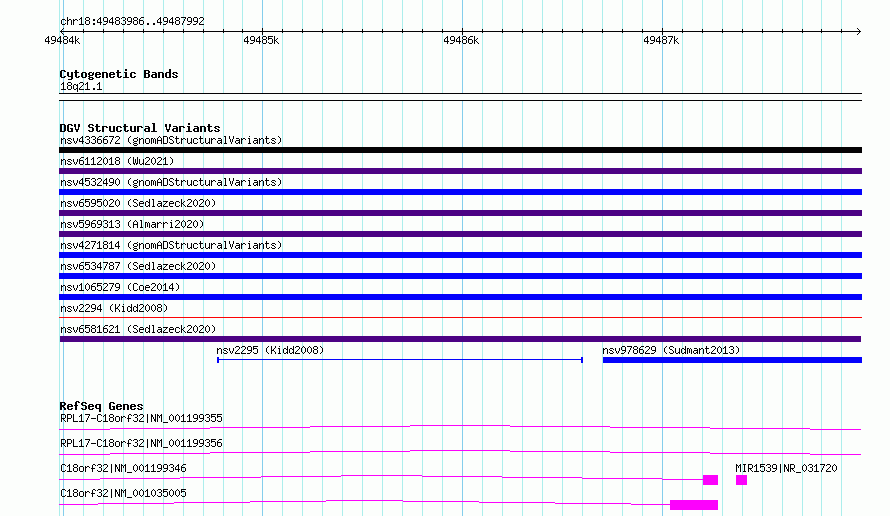Click the blue bar under nsv978629
Screen dimensions: 890x516
(732, 360)
